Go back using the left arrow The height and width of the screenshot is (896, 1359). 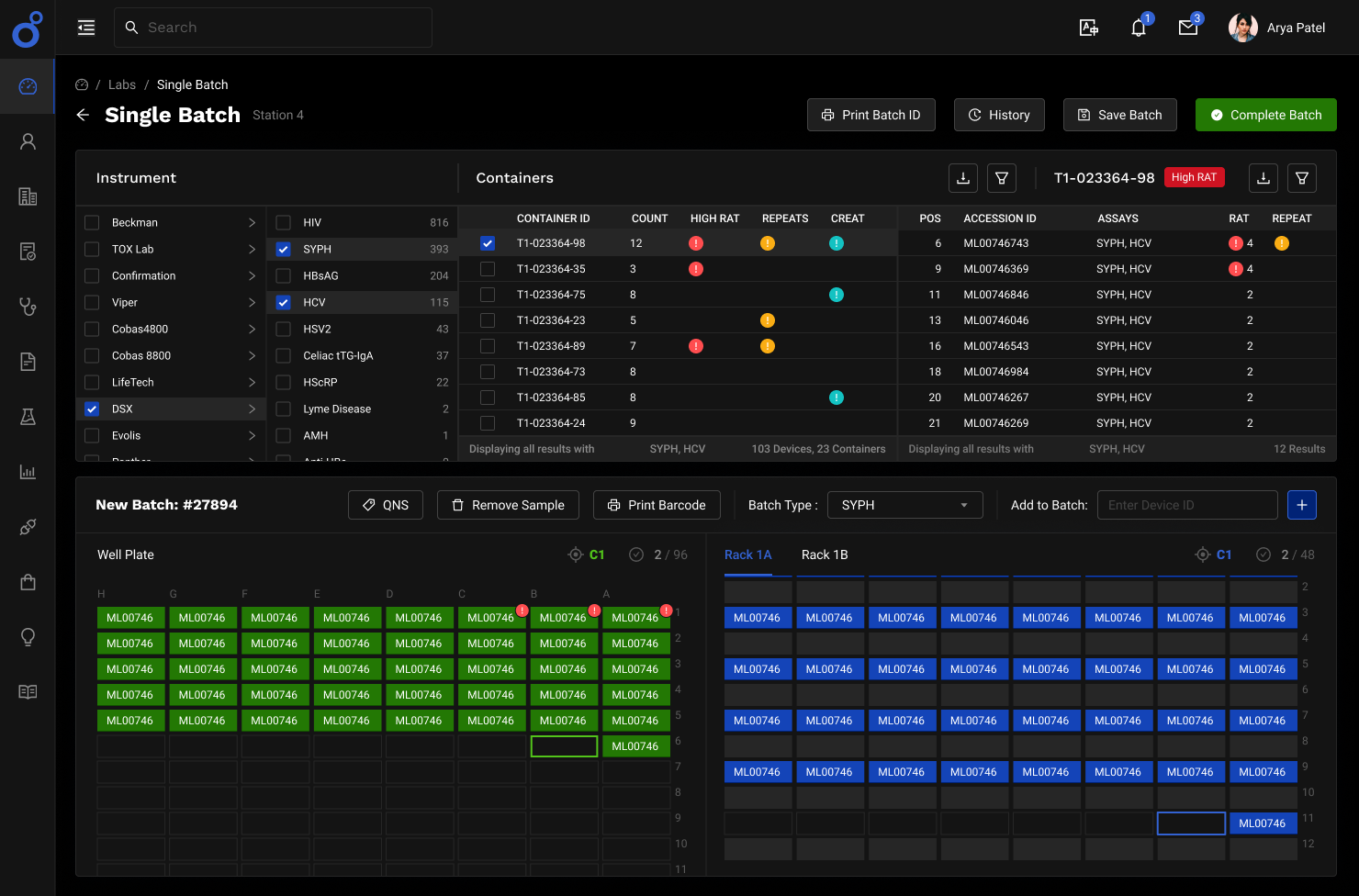83,115
